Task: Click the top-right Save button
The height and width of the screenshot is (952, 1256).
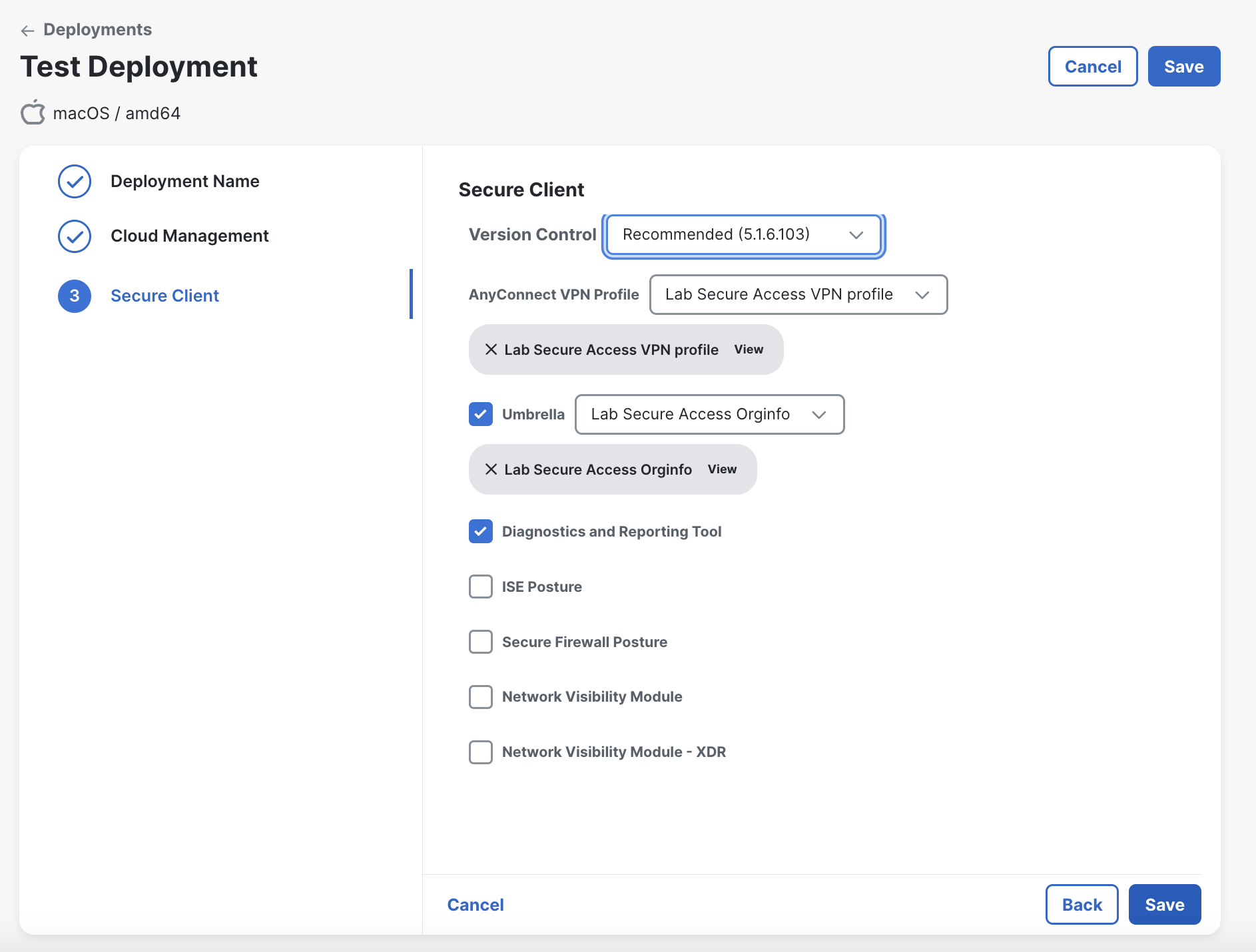Action: tap(1183, 67)
